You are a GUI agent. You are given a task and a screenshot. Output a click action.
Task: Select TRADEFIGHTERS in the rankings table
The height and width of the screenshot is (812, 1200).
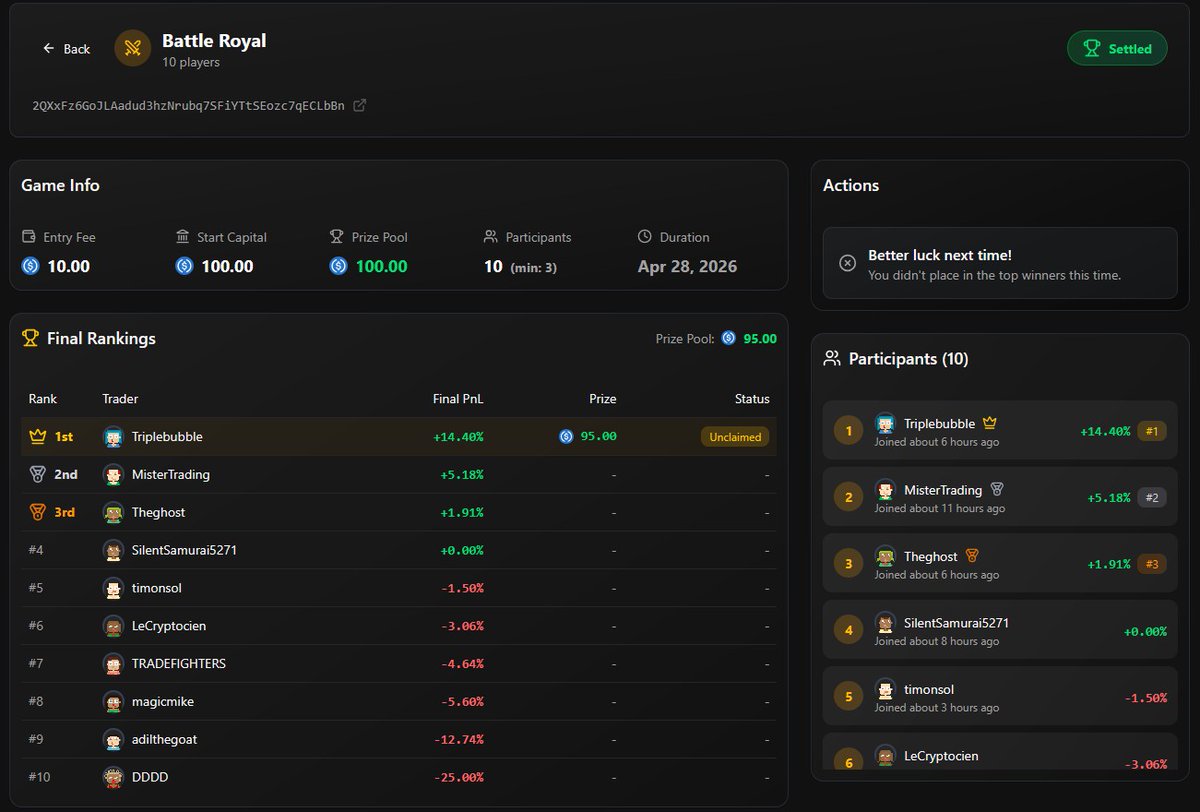pyautogui.click(x=179, y=663)
